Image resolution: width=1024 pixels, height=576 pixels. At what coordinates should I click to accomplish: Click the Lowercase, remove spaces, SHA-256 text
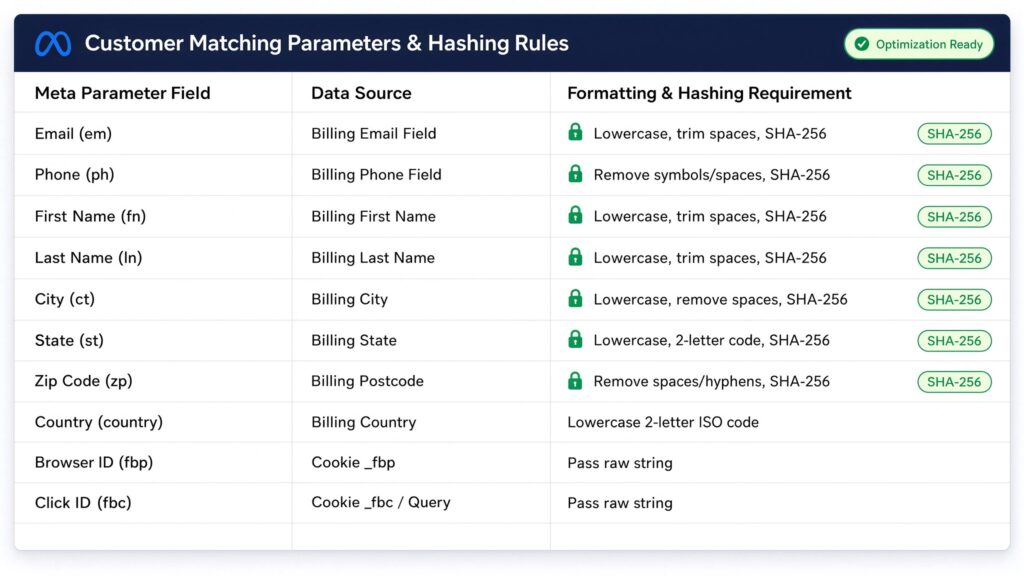click(720, 300)
